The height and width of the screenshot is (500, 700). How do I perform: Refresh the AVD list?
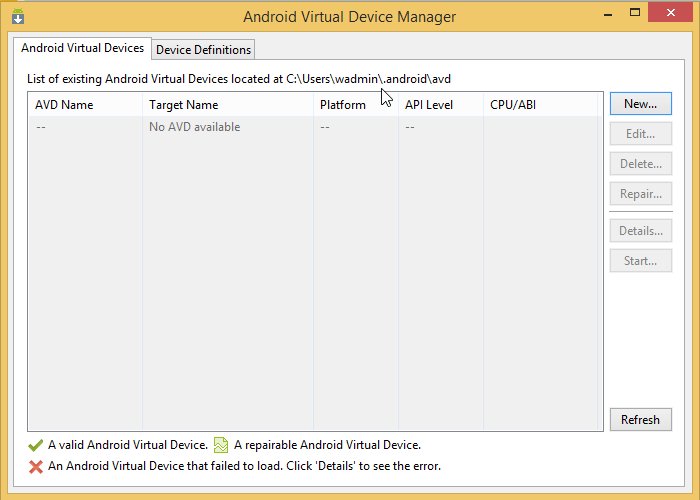click(641, 420)
